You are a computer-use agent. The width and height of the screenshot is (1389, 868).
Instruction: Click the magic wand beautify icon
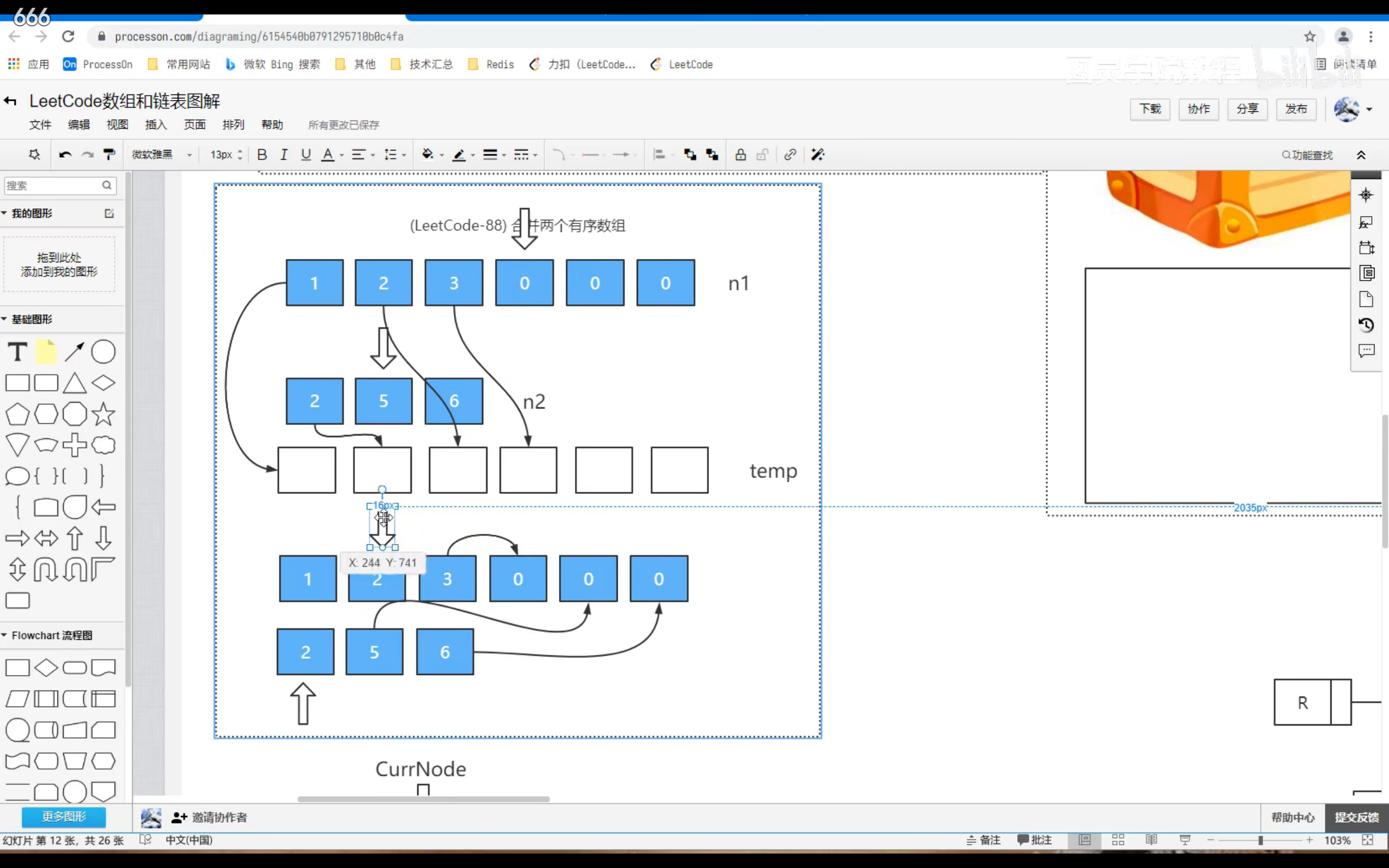click(x=818, y=154)
